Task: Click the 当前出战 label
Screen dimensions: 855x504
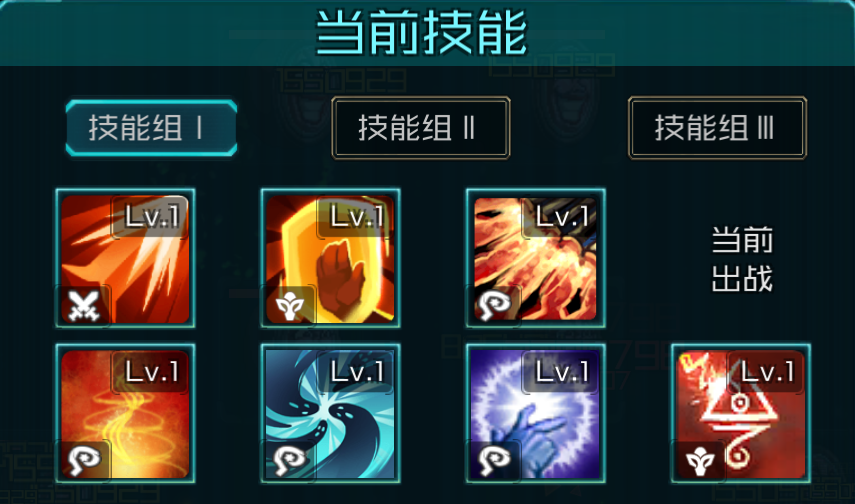Action: pyautogui.click(x=742, y=260)
